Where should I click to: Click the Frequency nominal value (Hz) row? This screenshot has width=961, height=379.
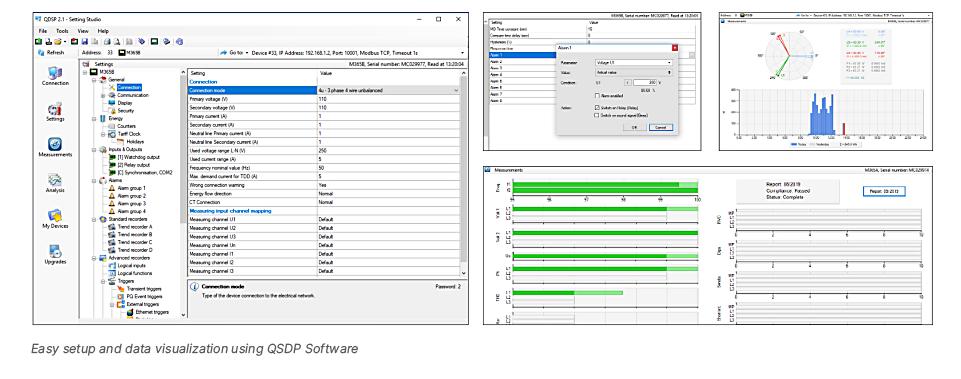(x=323, y=167)
